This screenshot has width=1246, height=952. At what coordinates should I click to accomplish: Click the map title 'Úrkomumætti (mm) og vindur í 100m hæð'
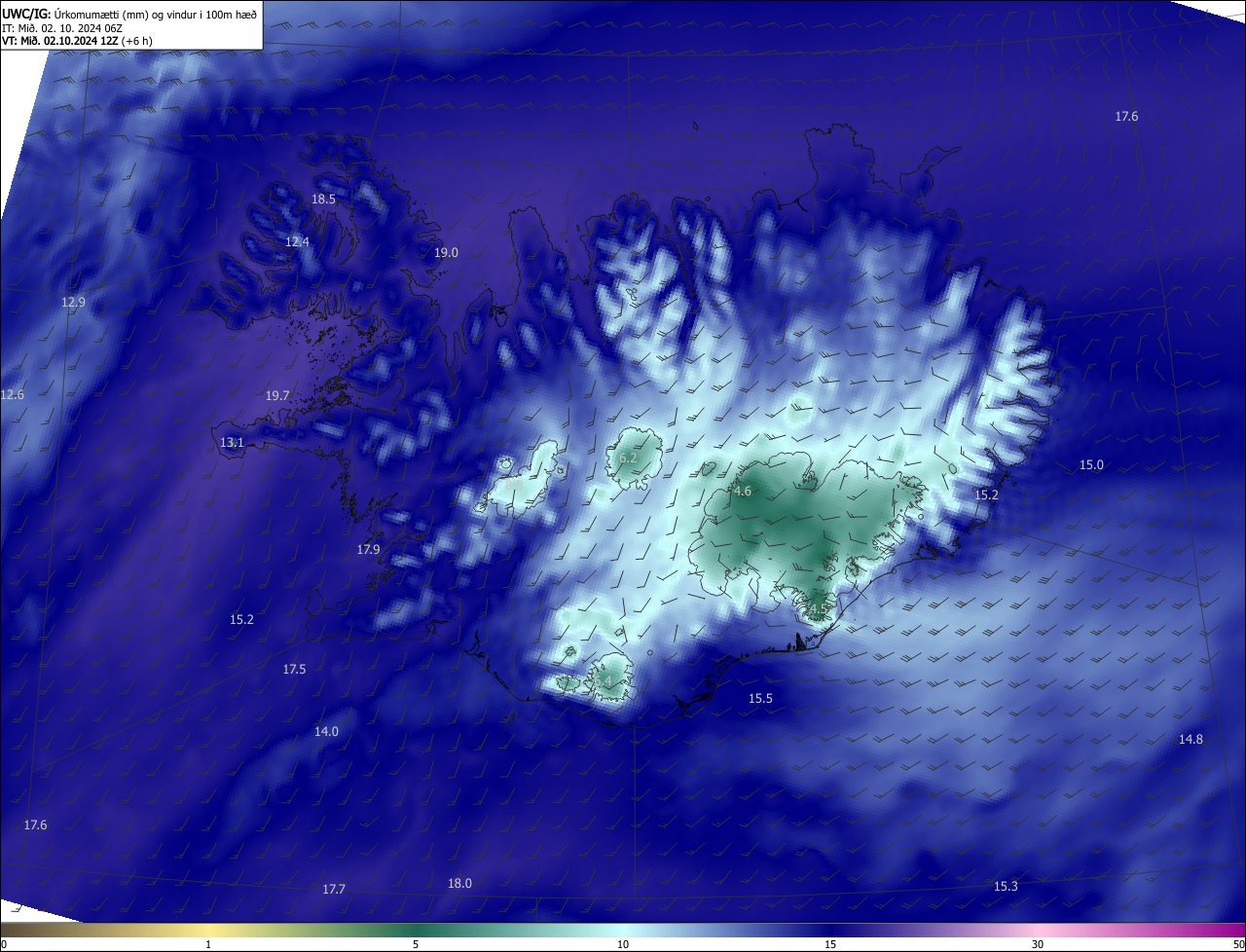click(155, 13)
